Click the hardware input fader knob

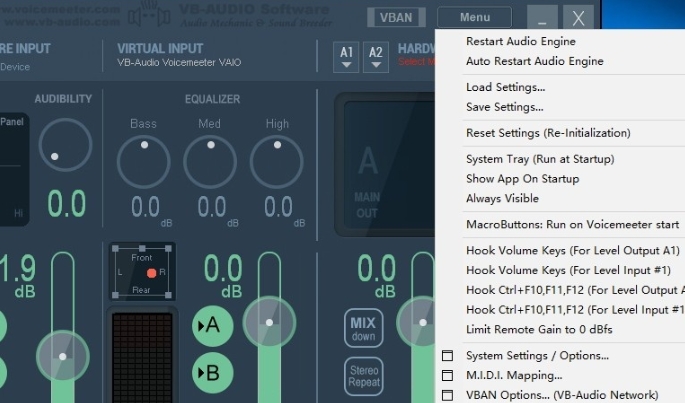coord(63,357)
